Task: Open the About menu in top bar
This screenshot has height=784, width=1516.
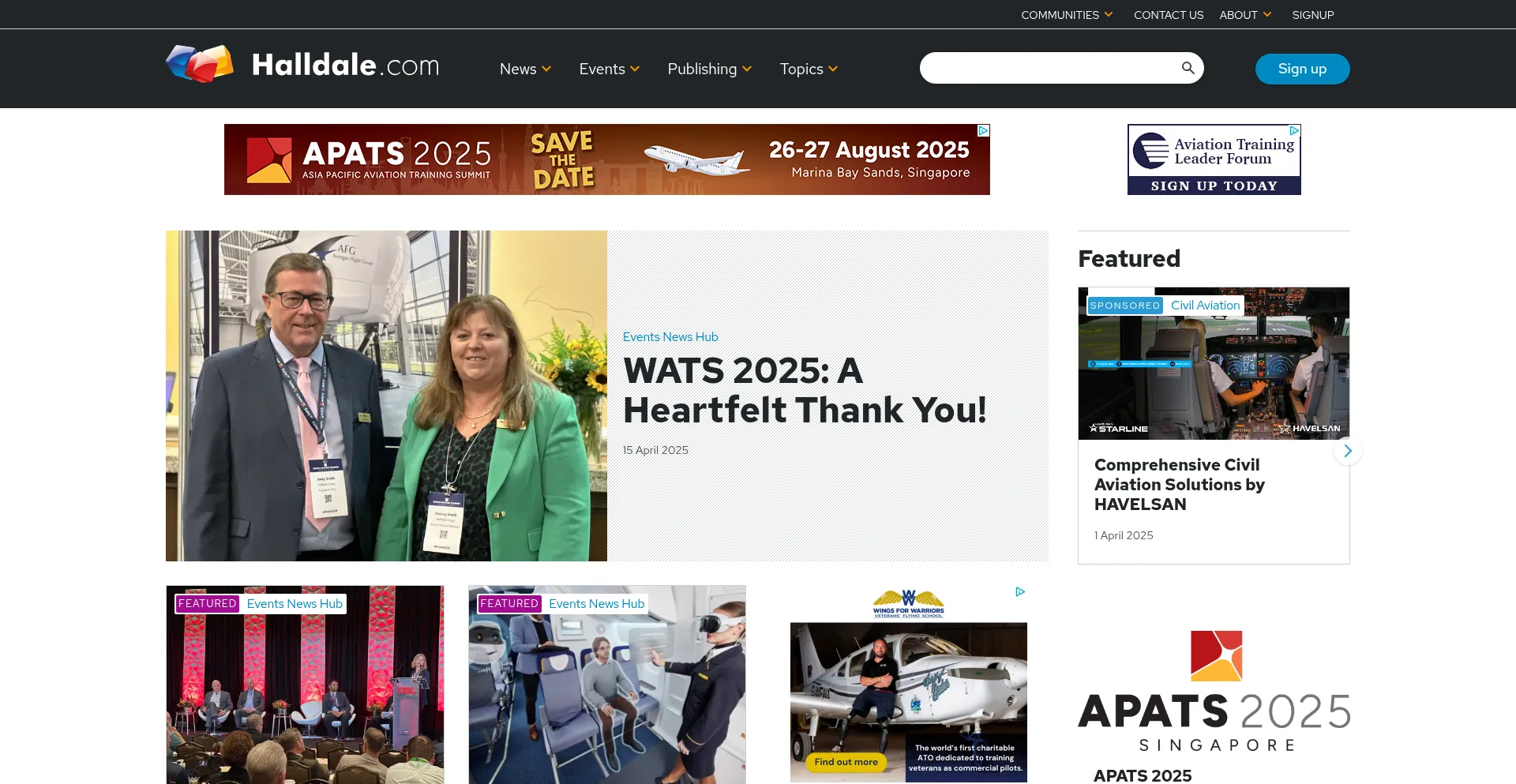Action: 1245,15
